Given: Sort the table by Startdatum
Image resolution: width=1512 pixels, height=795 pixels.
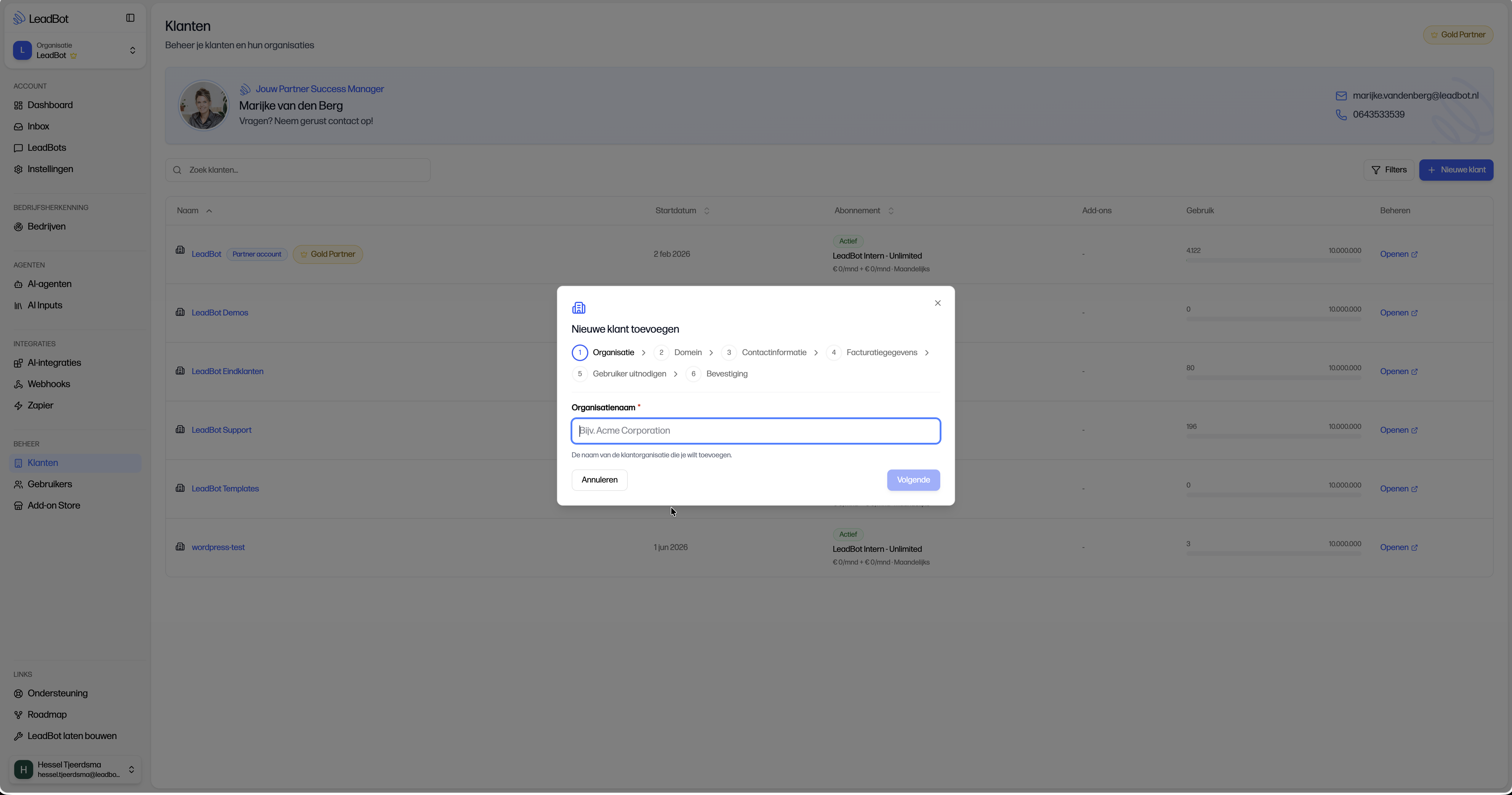Looking at the screenshot, I should click(682, 211).
